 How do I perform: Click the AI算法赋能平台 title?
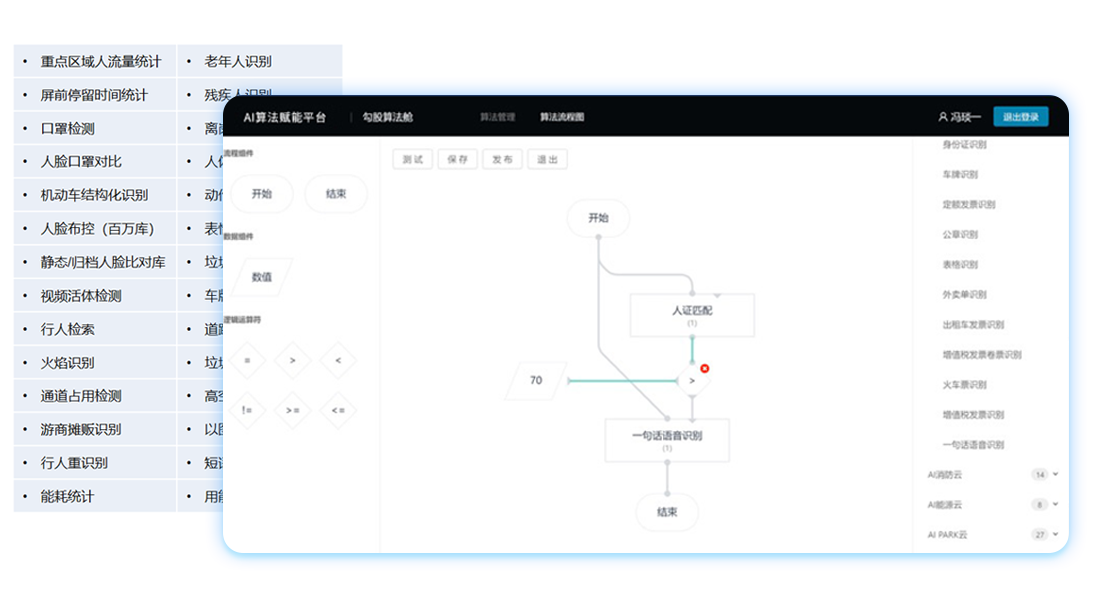284,118
